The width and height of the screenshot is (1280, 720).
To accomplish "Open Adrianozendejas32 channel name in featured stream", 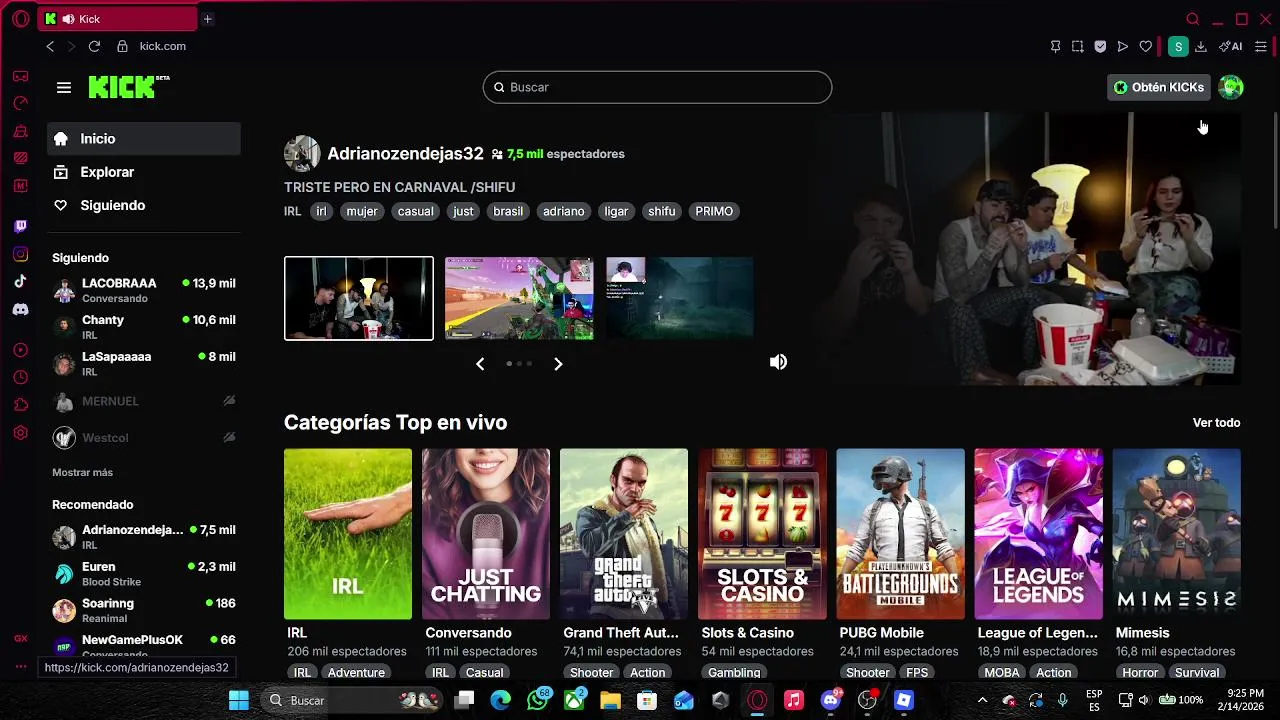I will click(405, 154).
